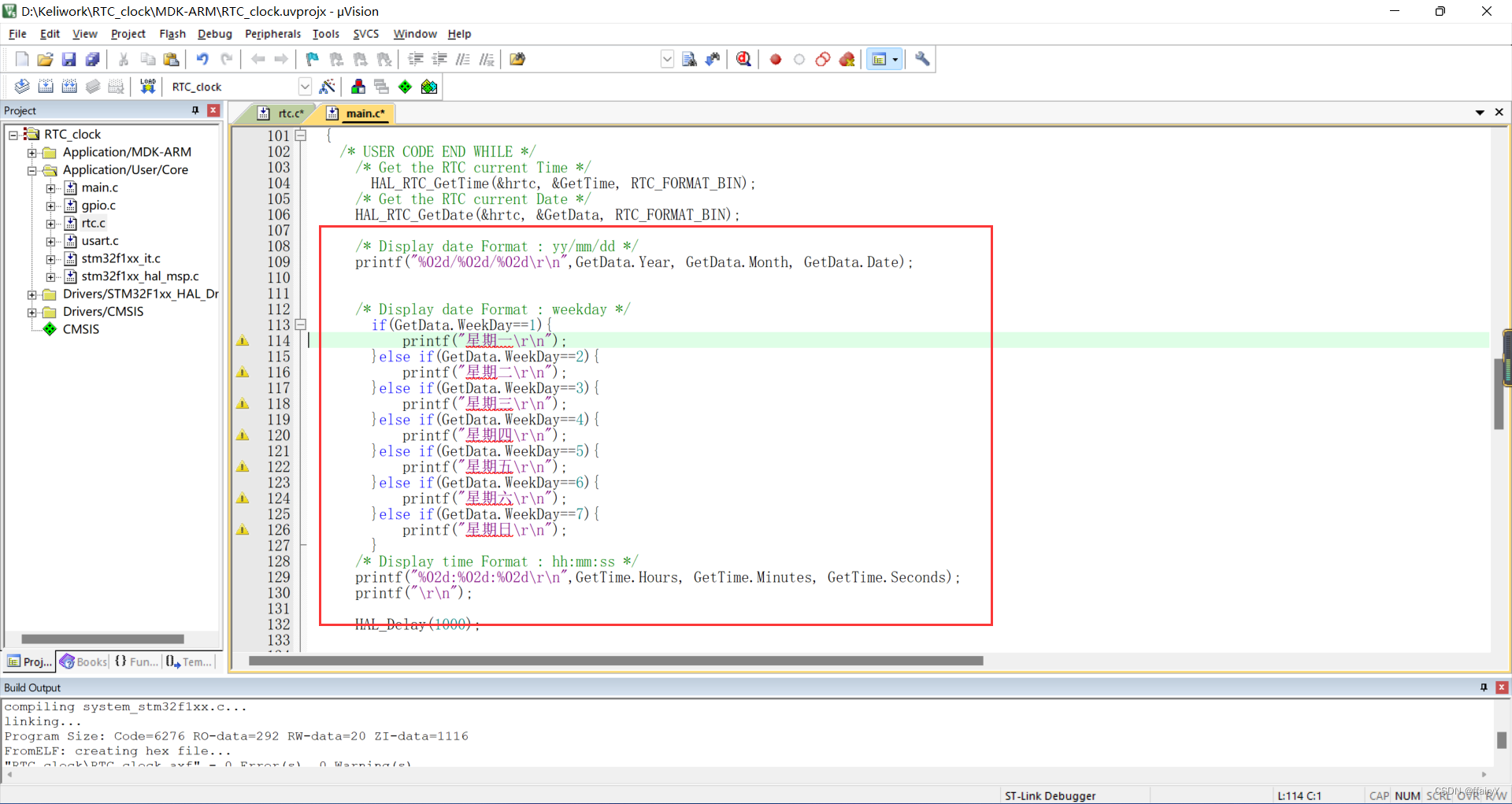
Task: Close the Build Output panel
Action: [1502, 687]
